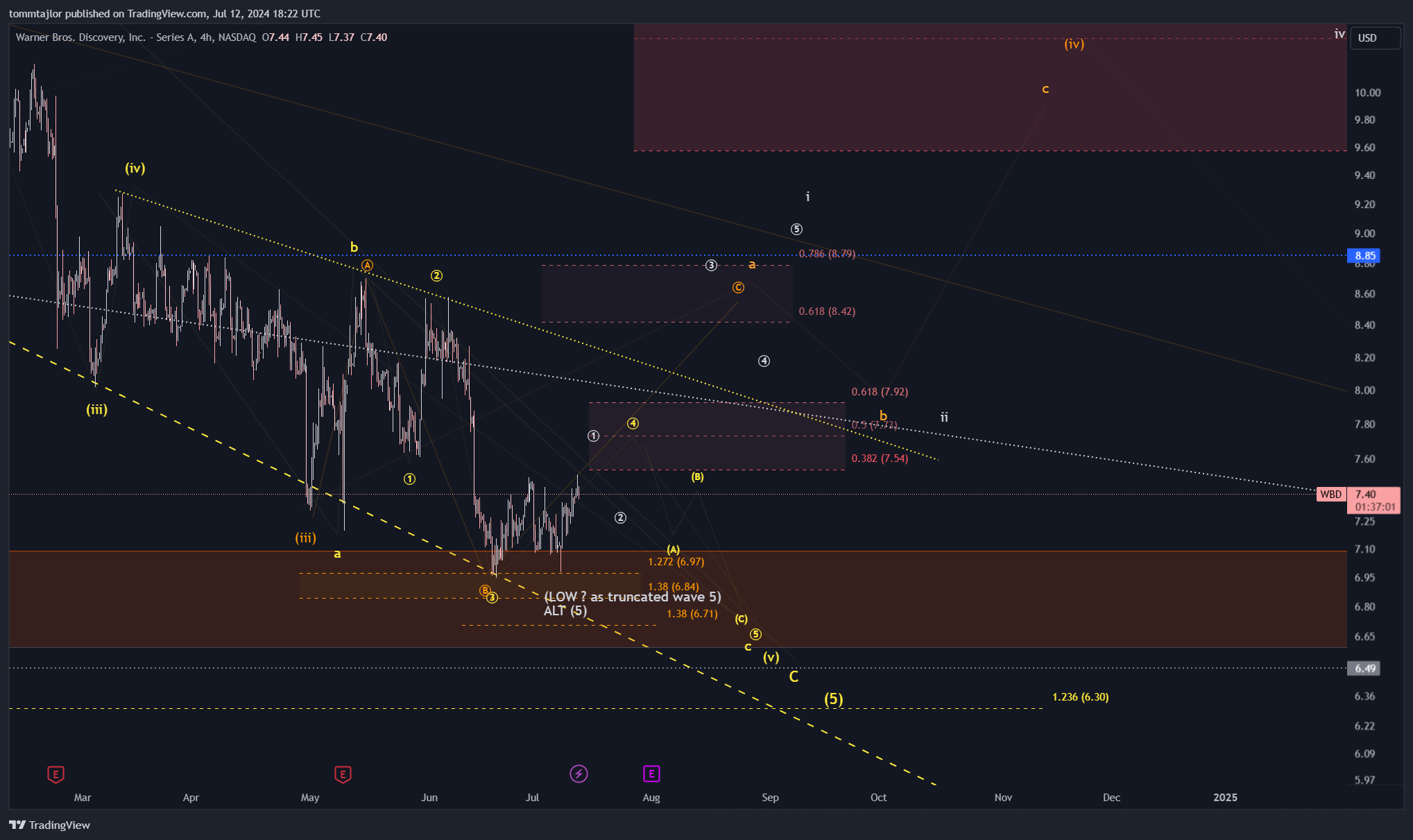Select the orange (iv) label in top zone

pos(1074,44)
